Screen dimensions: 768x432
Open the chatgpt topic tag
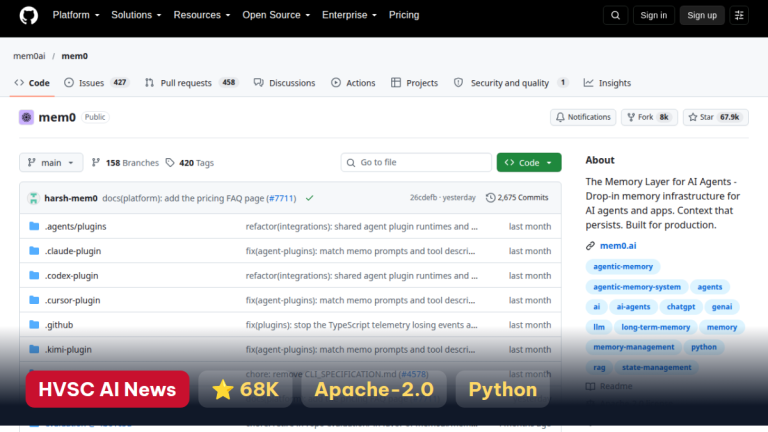coord(681,307)
